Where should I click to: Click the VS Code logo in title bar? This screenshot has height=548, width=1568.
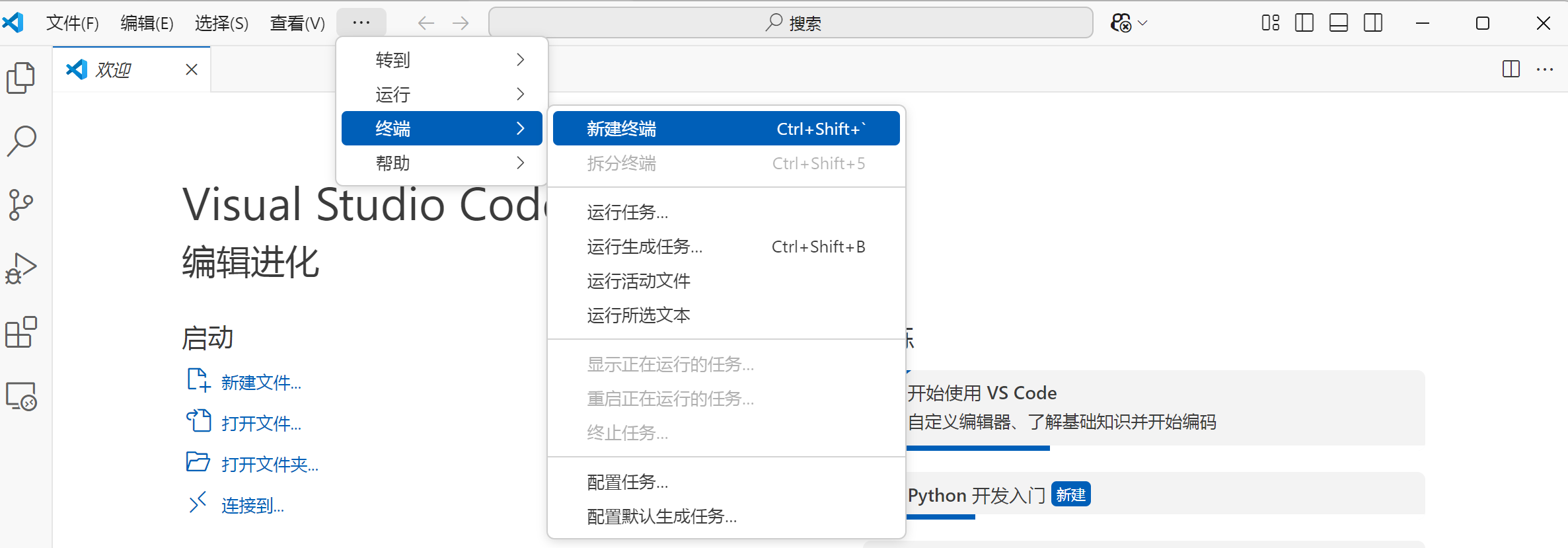click(x=13, y=23)
